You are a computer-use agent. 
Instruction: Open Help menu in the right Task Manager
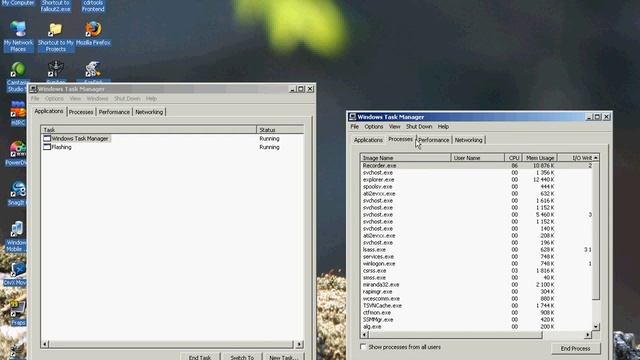click(x=443, y=127)
